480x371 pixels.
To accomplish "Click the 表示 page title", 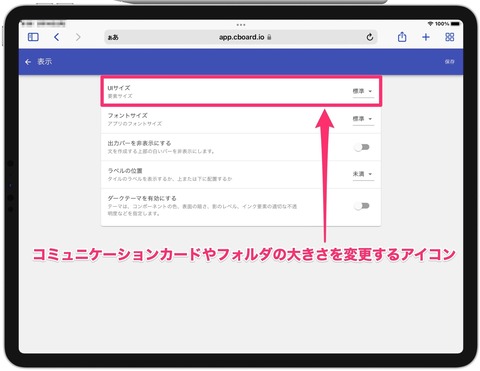I will click(45, 62).
